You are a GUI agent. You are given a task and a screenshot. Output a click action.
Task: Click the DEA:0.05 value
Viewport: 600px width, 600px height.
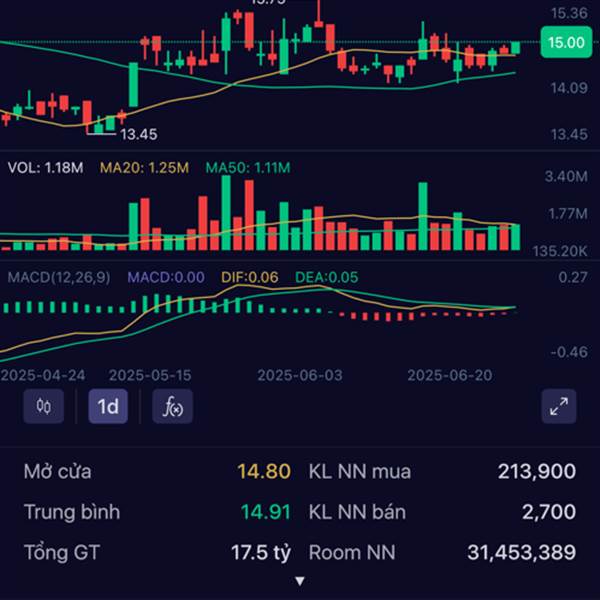(326, 277)
